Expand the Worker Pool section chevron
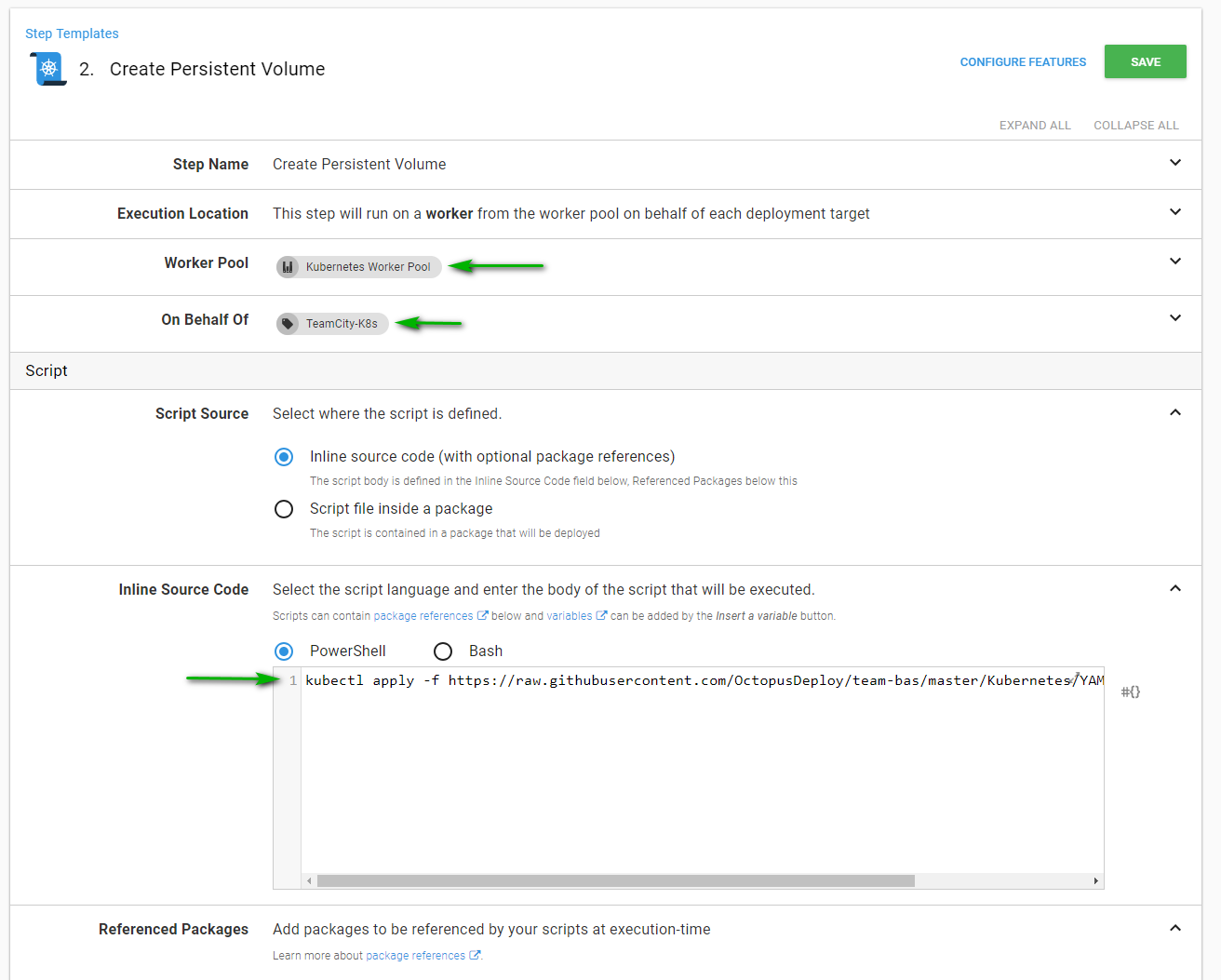The height and width of the screenshot is (980, 1221). (1175, 262)
